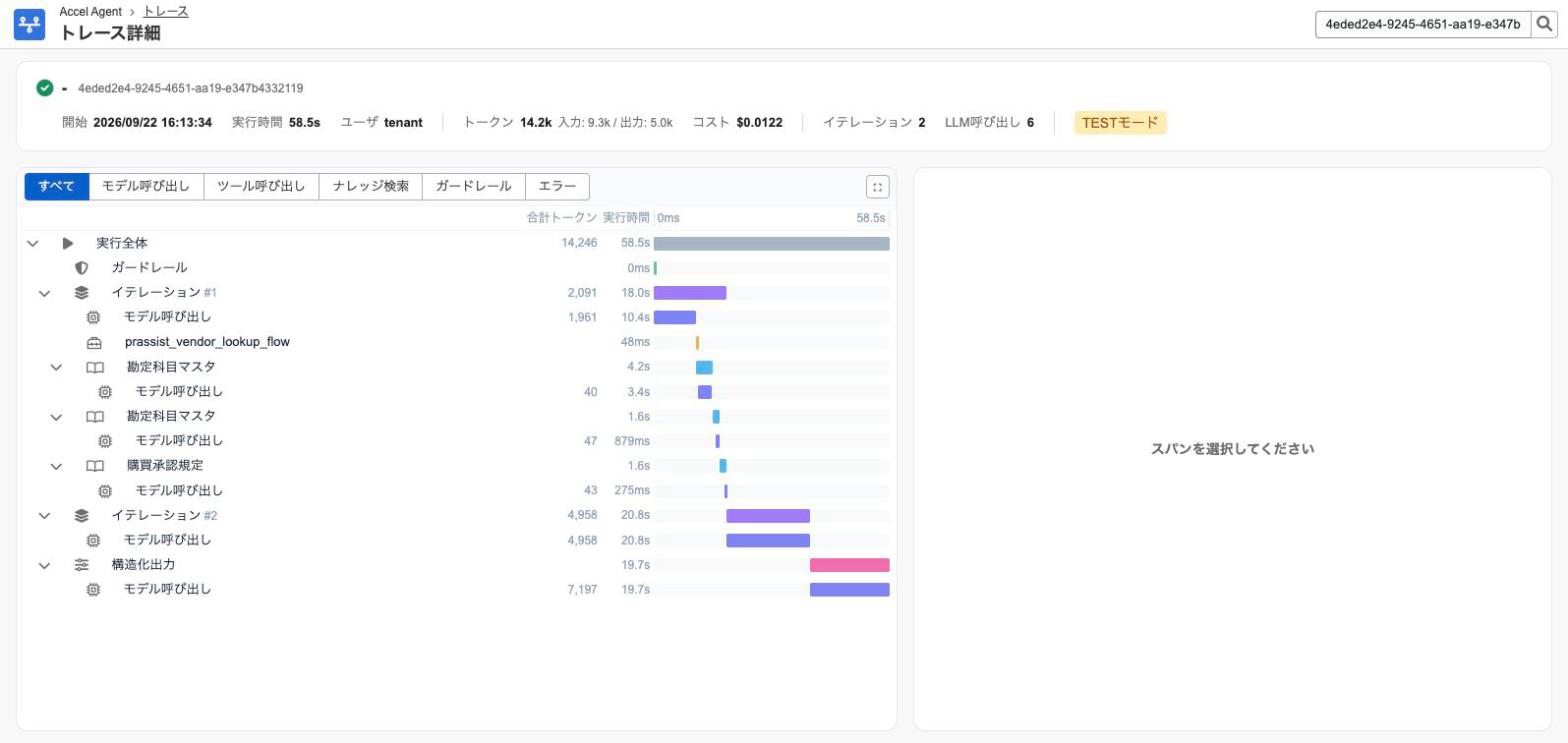Click the book icon beside 購買承認規定
The height and width of the screenshot is (743, 1568).
tap(95, 466)
